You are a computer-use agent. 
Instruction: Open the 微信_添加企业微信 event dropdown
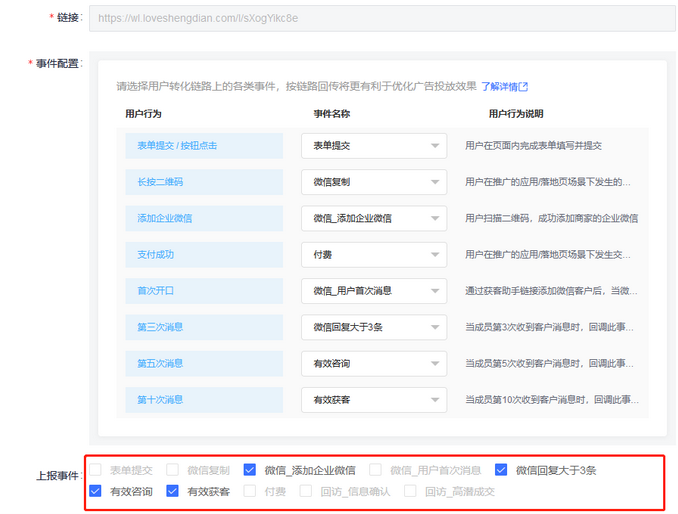pyautogui.click(x=374, y=218)
